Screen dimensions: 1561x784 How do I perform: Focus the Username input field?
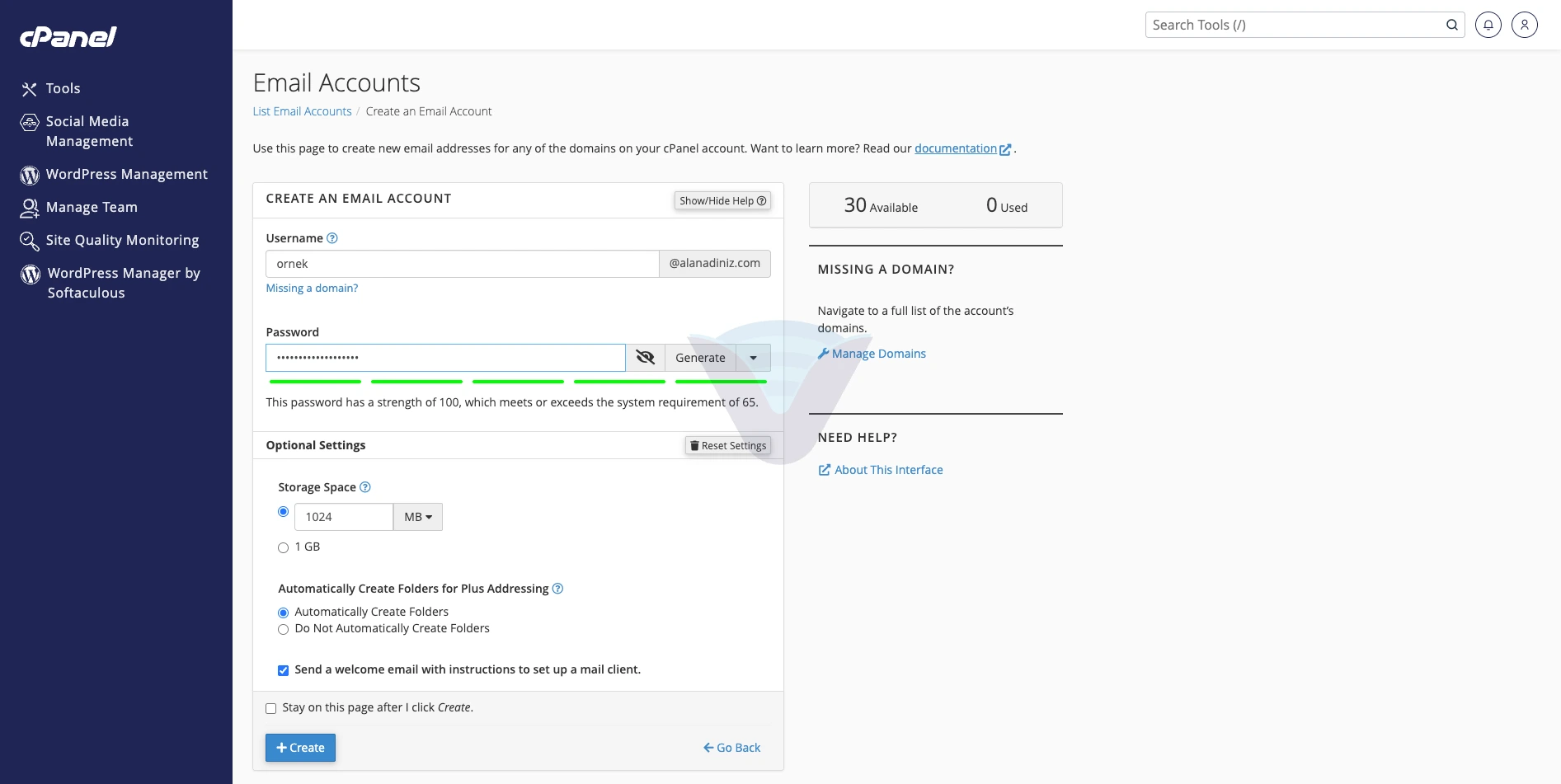[x=463, y=264]
